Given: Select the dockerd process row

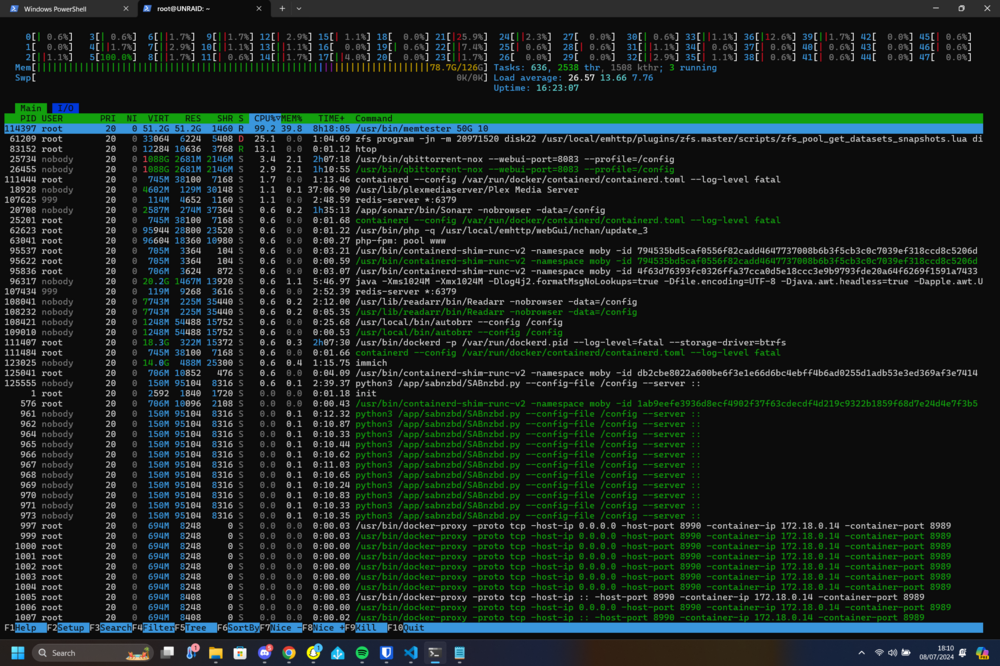Looking at the screenshot, I should (x=494, y=343).
